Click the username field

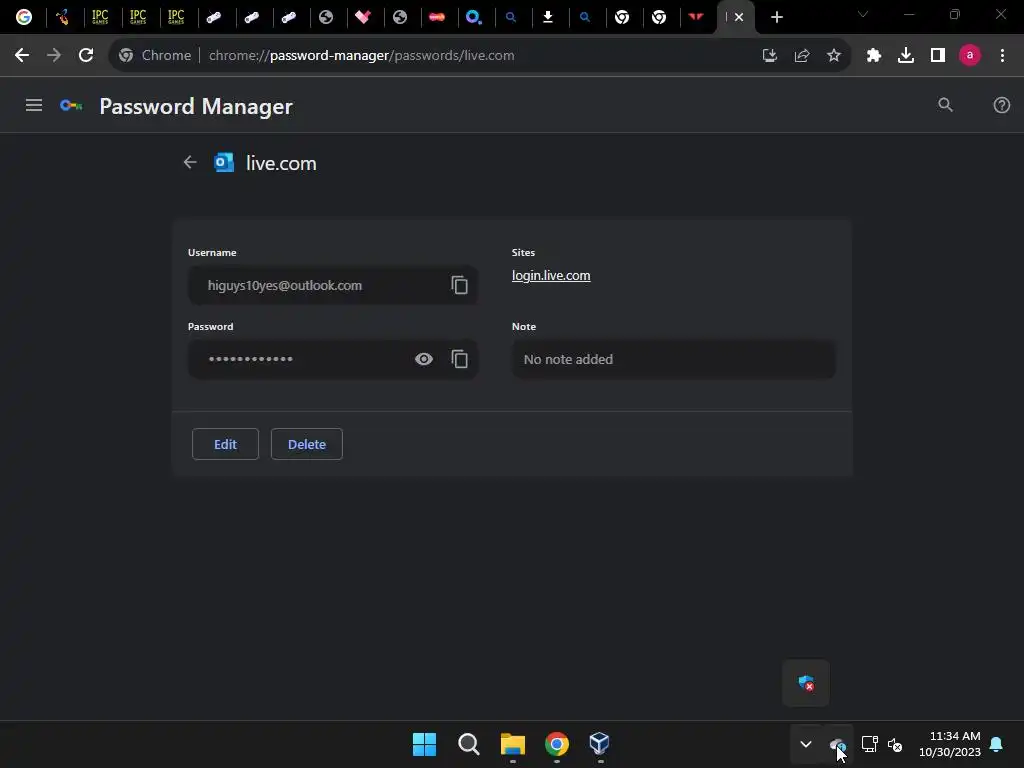point(332,285)
